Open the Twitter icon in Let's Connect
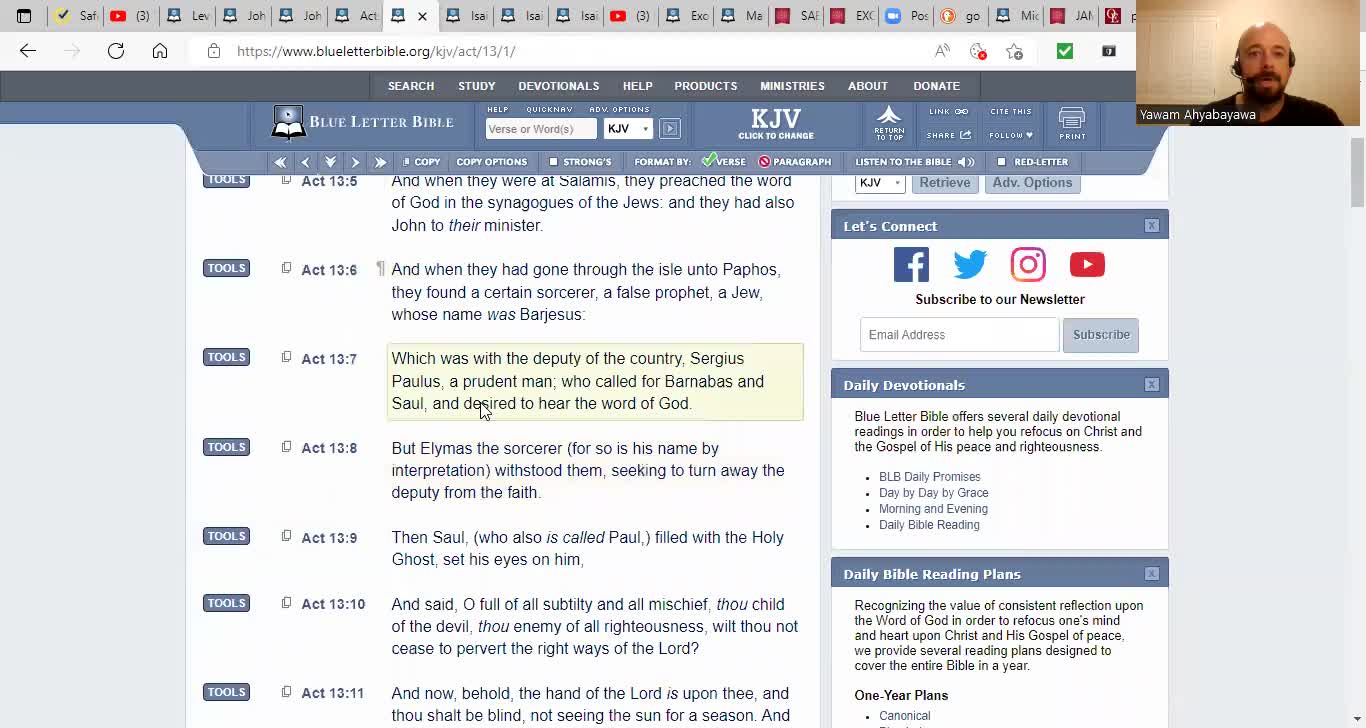 pyautogui.click(x=969, y=264)
